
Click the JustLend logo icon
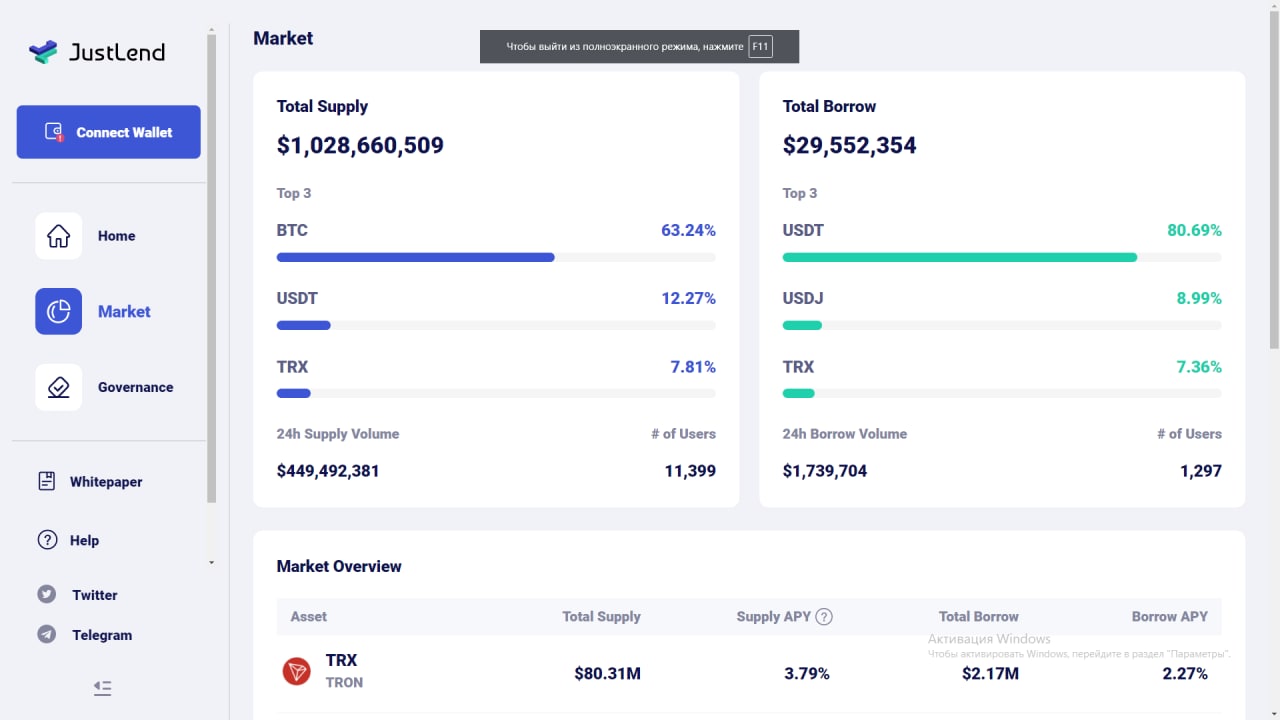click(x=43, y=52)
